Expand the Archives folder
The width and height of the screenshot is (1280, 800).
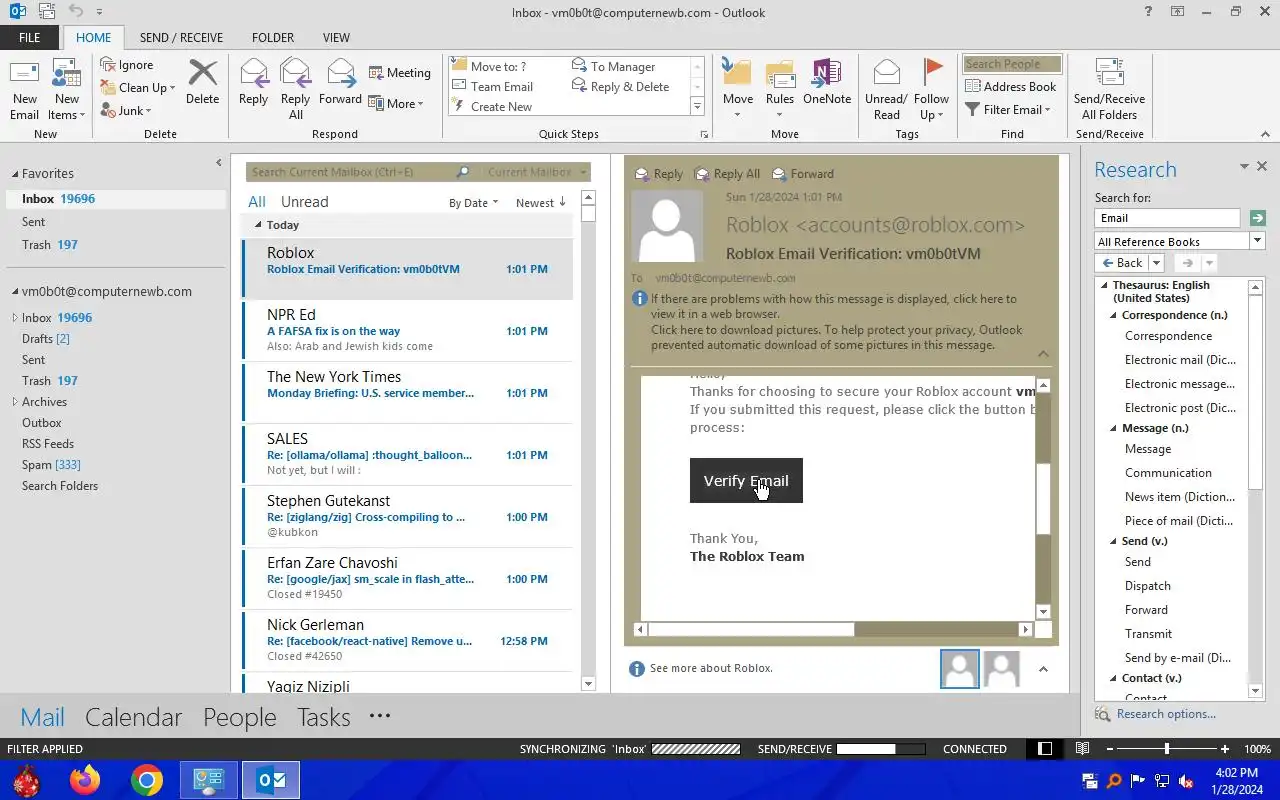coord(15,402)
